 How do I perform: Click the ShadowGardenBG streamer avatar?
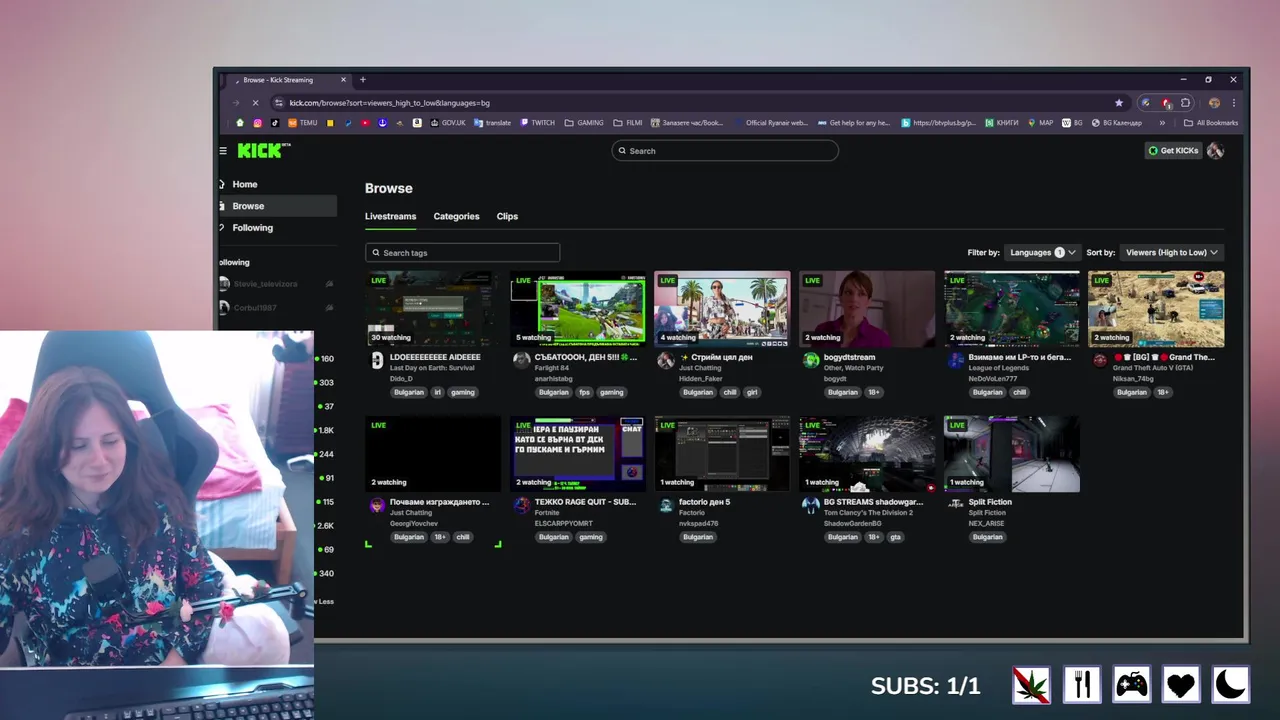point(811,505)
